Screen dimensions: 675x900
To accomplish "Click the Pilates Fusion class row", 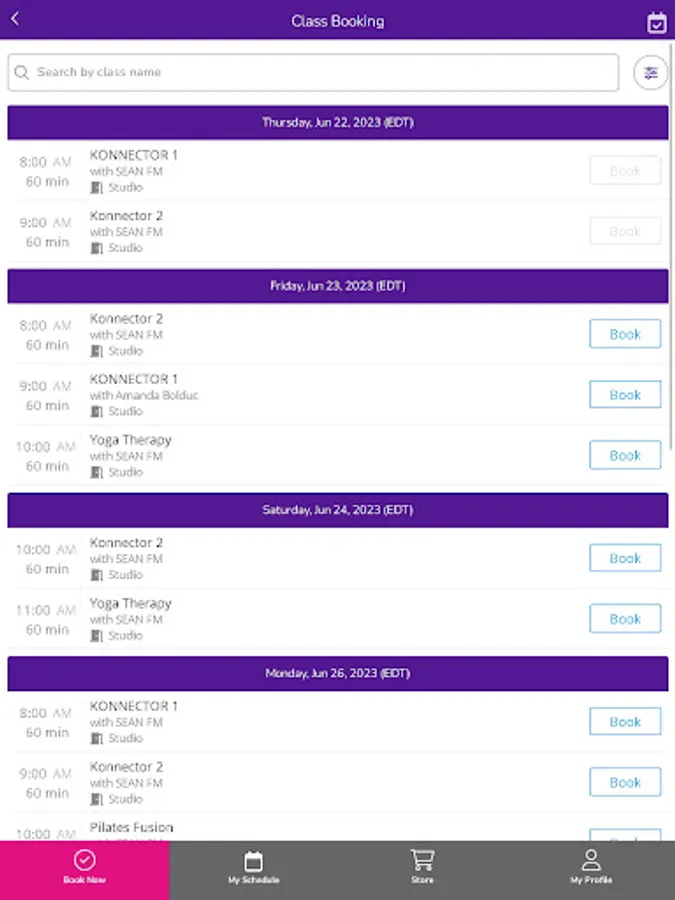I will click(x=300, y=830).
